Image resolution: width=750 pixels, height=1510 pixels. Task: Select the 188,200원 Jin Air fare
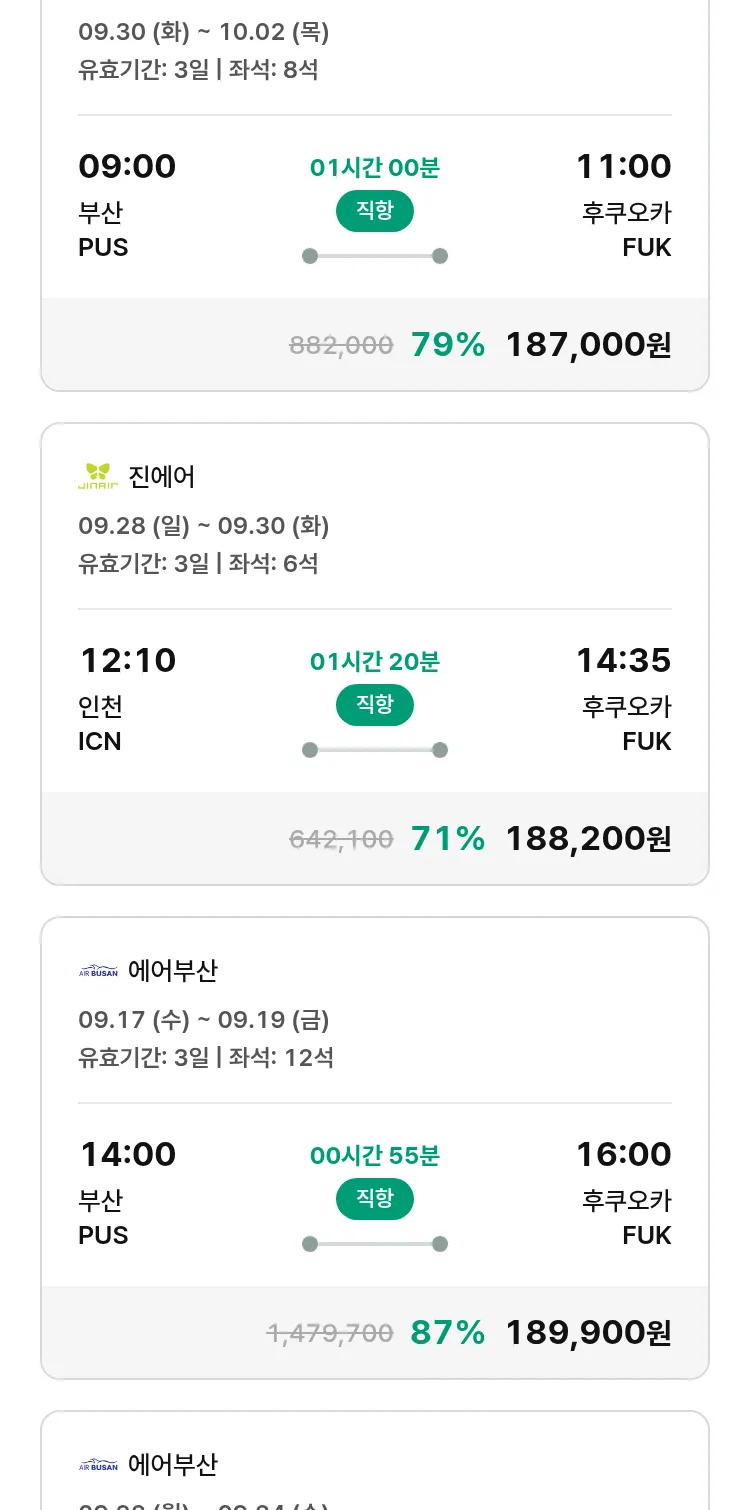588,839
